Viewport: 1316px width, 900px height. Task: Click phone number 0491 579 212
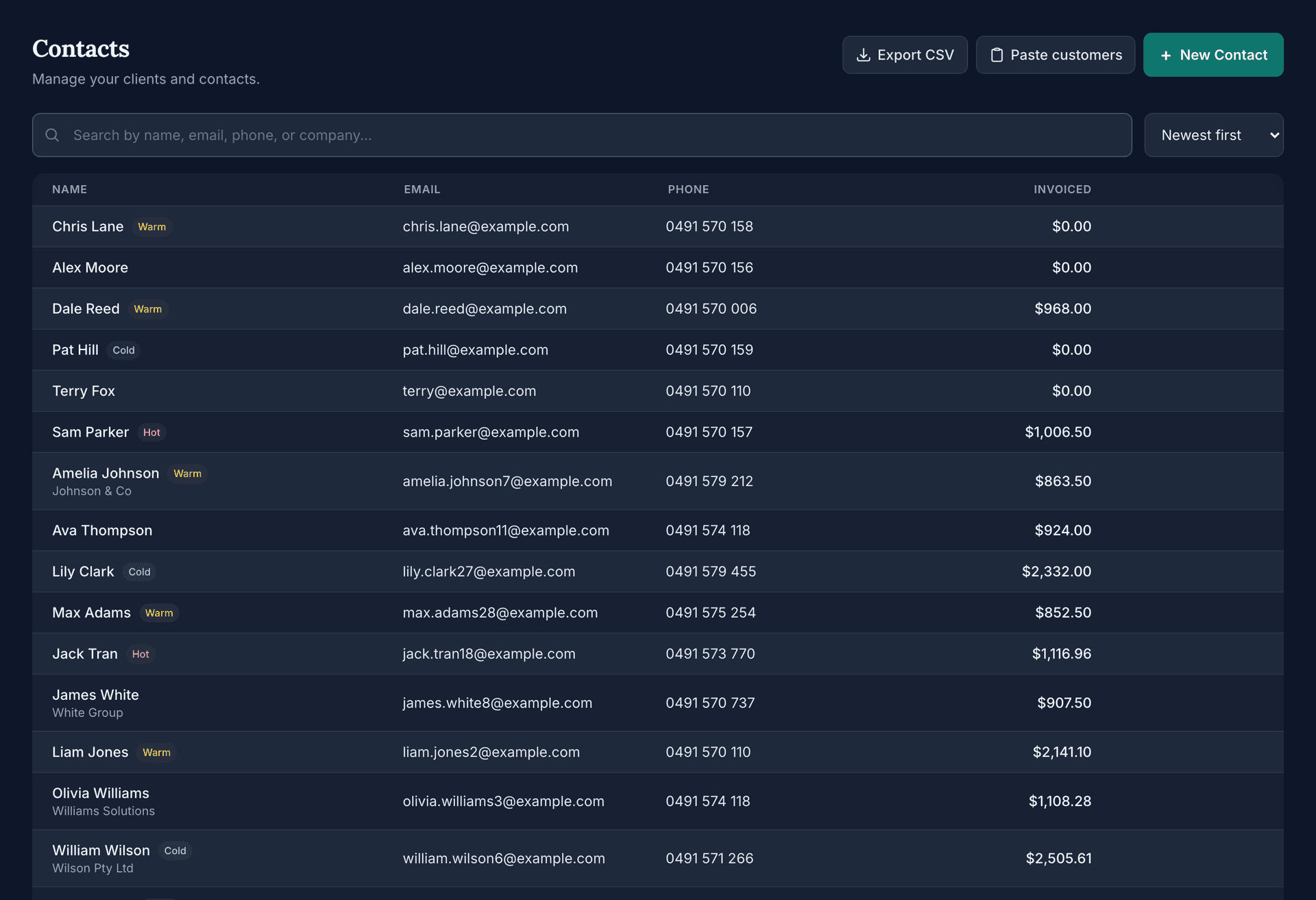tap(709, 481)
